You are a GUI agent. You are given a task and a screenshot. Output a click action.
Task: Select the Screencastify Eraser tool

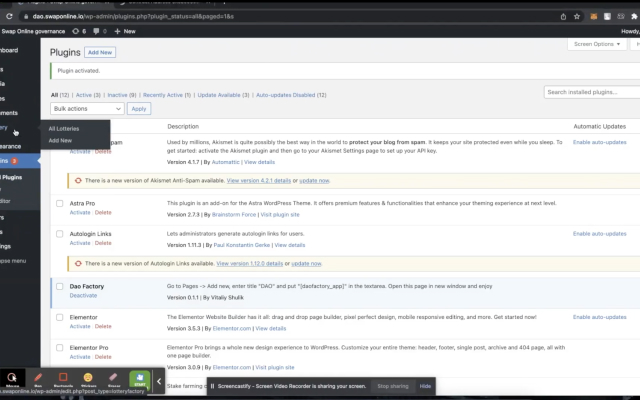pyautogui.click(x=114, y=381)
